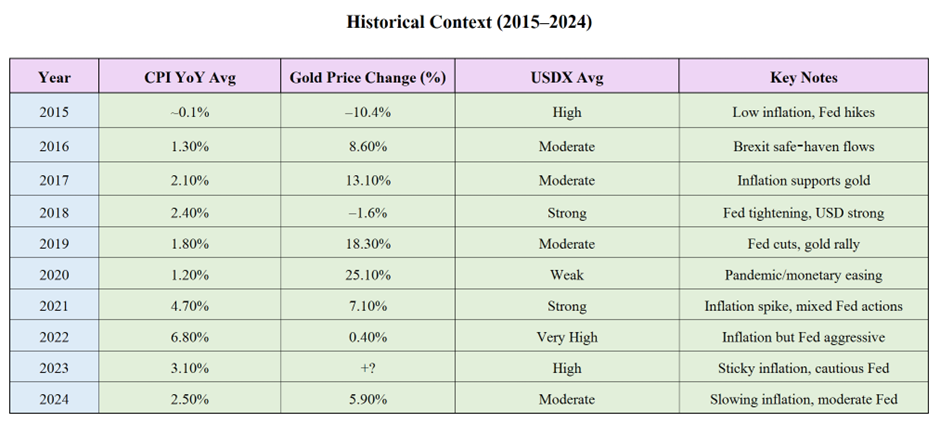Click the –10.4% gold change cell
The height and width of the screenshot is (423, 940).
click(368, 111)
